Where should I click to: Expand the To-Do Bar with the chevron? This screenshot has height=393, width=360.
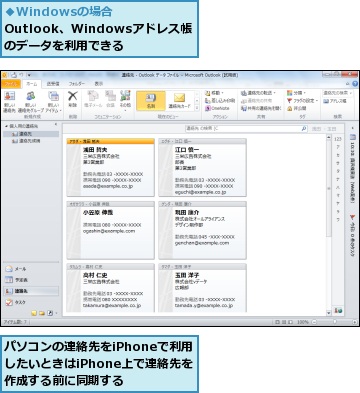(x=353, y=128)
